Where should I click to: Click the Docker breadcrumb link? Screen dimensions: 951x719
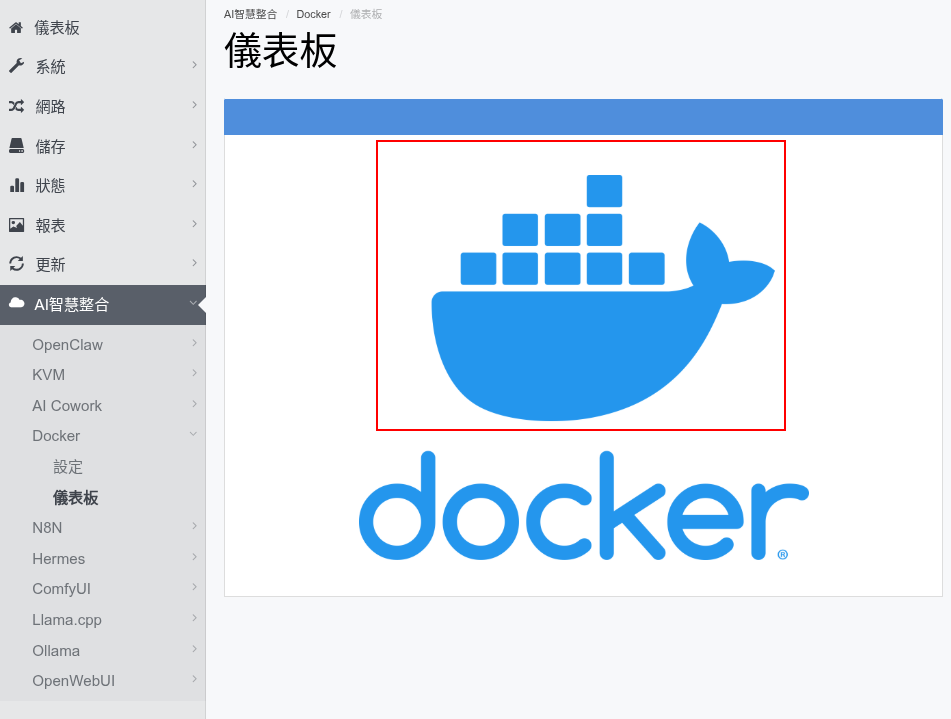pyautogui.click(x=313, y=14)
